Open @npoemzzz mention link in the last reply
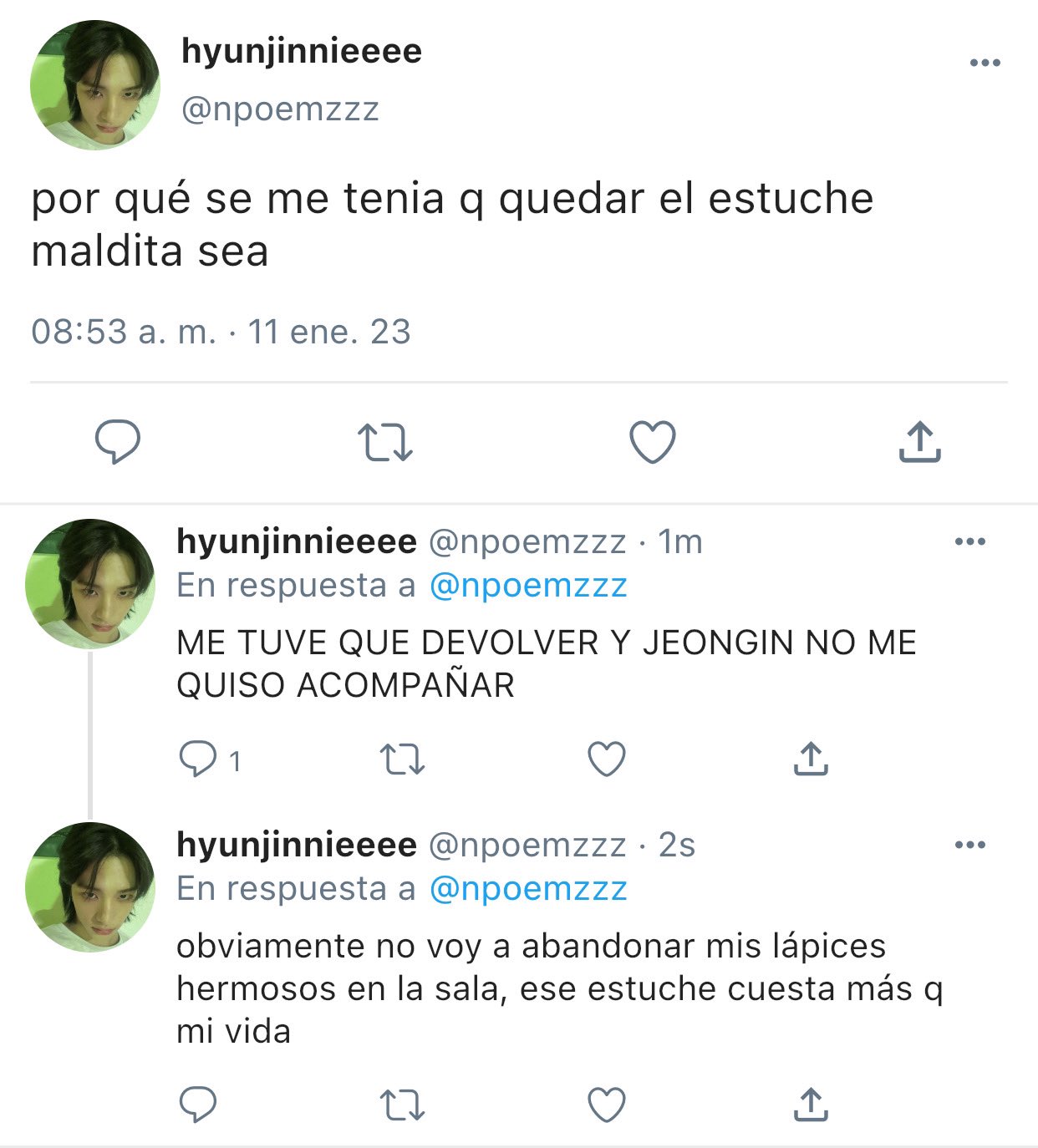 point(528,888)
